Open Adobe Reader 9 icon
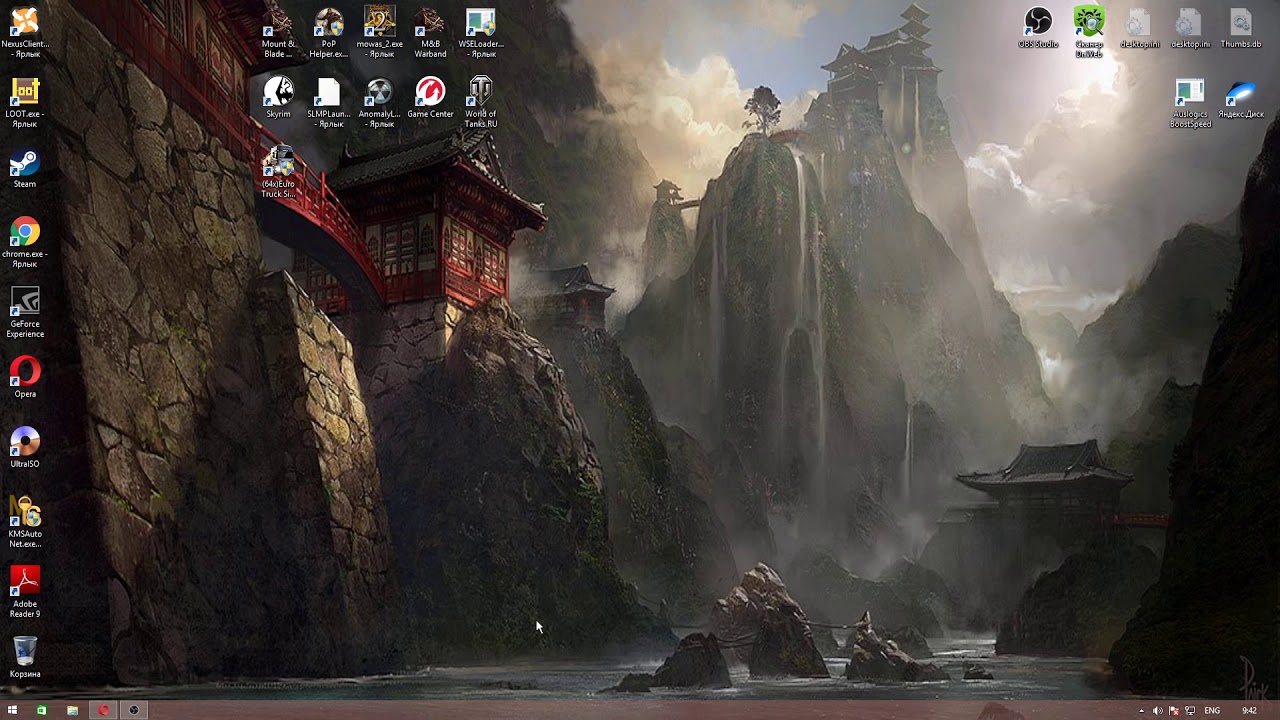The width and height of the screenshot is (1280, 720). [x=25, y=593]
